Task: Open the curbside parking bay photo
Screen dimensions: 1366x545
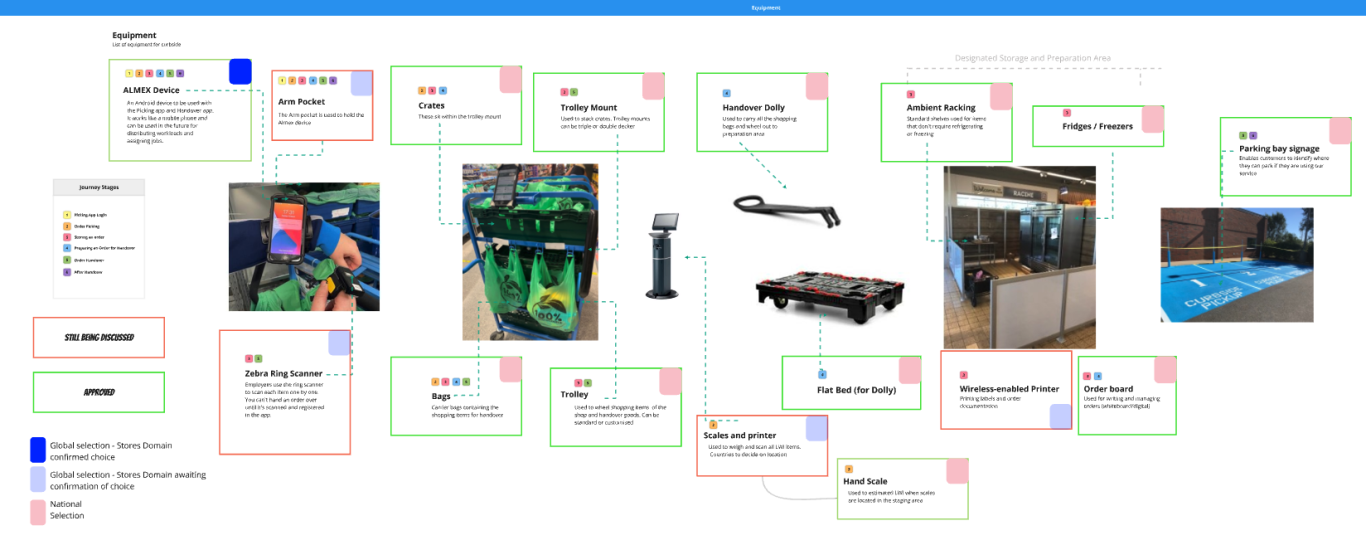Action: pyautogui.click(x=1236, y=265)
